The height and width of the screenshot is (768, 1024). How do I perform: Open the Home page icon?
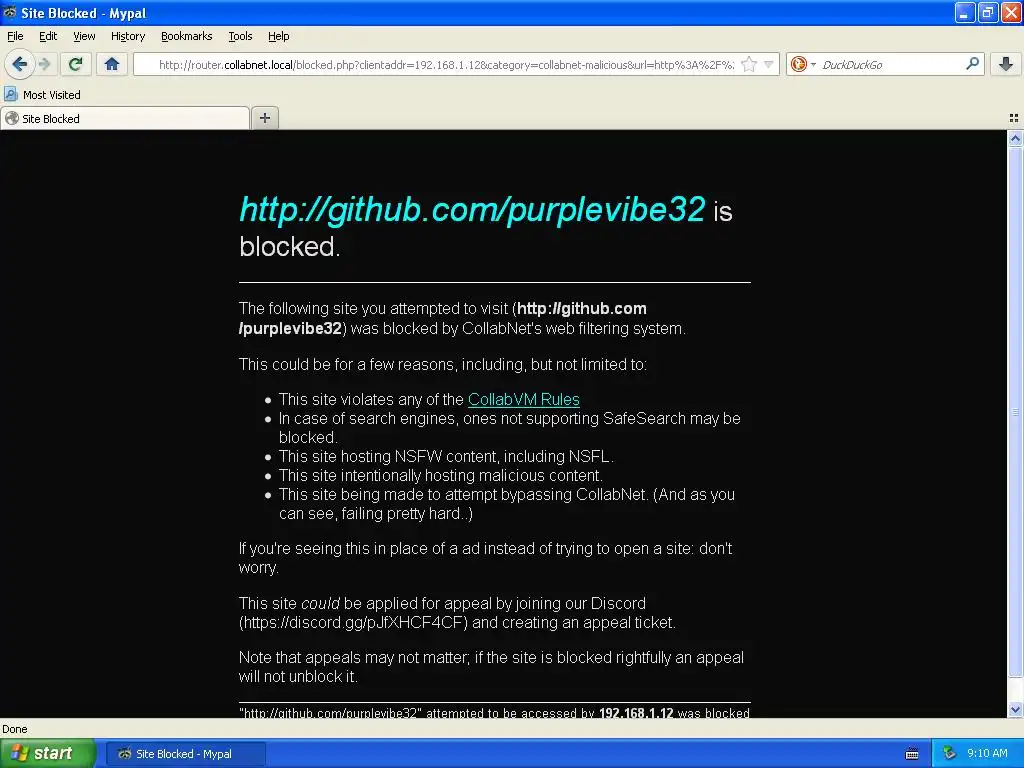112,64
